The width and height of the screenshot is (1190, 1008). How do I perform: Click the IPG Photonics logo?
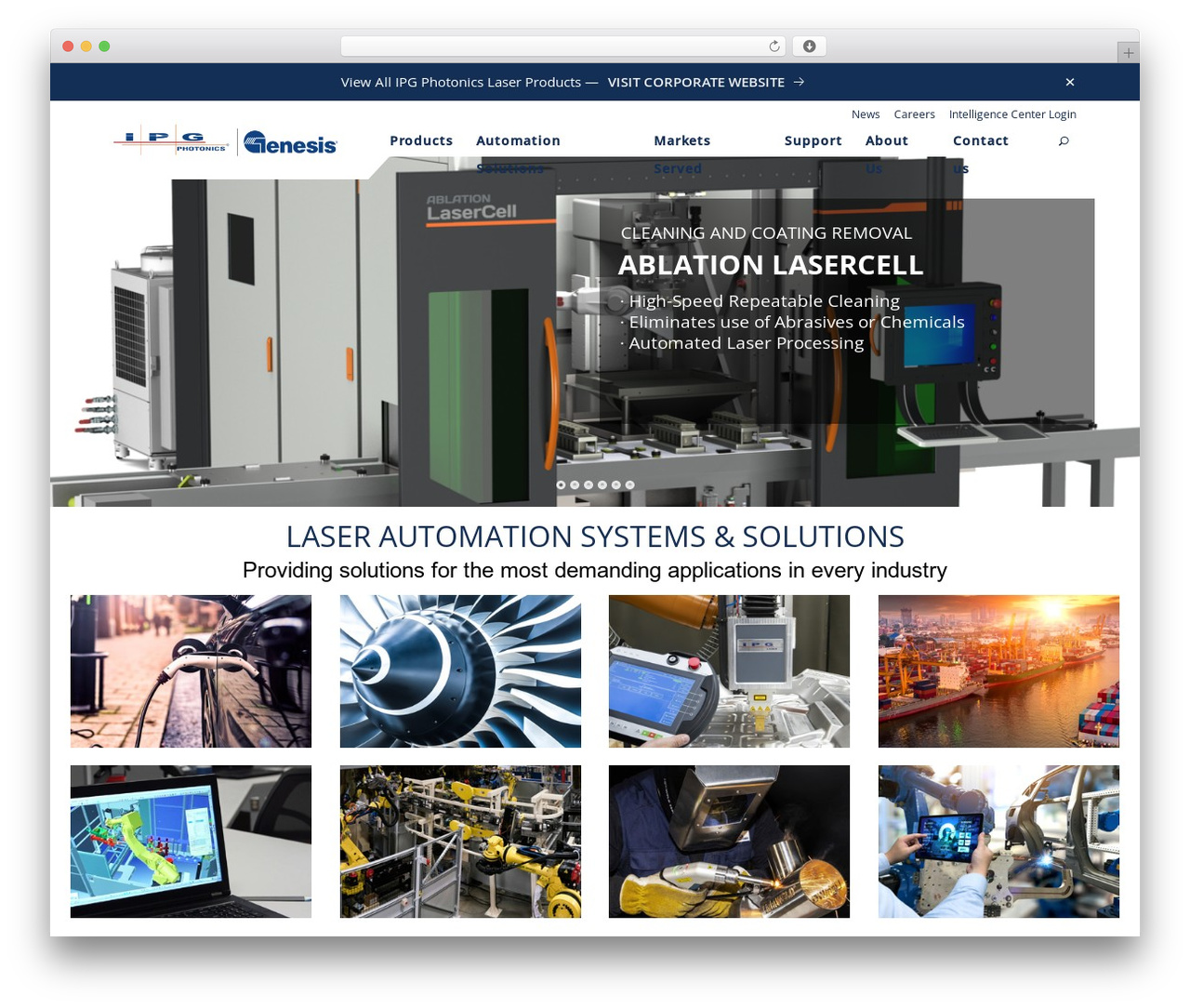[171, 140]
